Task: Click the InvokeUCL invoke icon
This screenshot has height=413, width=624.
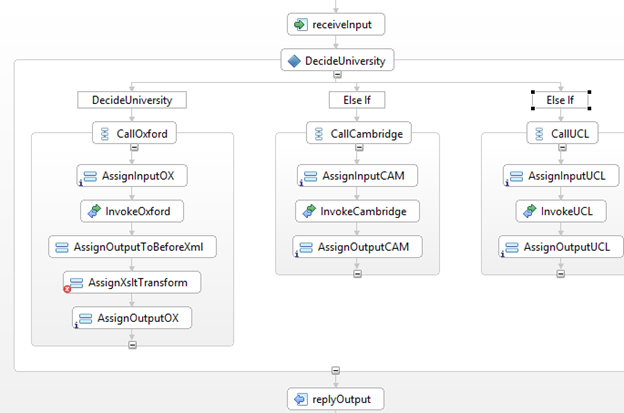Action: click(529, 212)
